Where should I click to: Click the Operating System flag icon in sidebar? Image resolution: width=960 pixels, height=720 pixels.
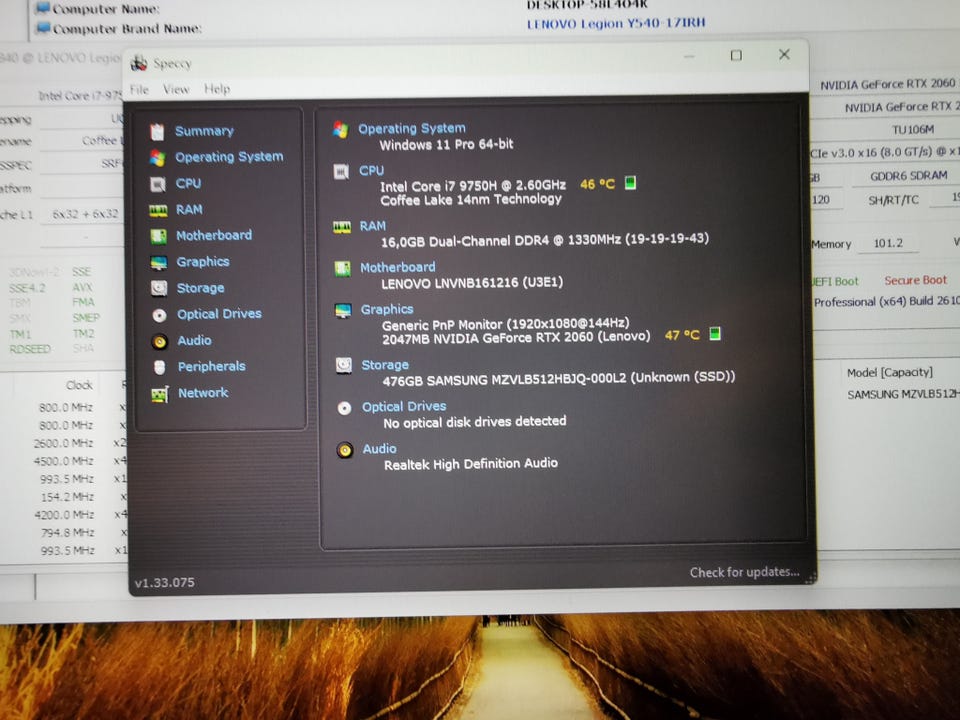(157, 157)
